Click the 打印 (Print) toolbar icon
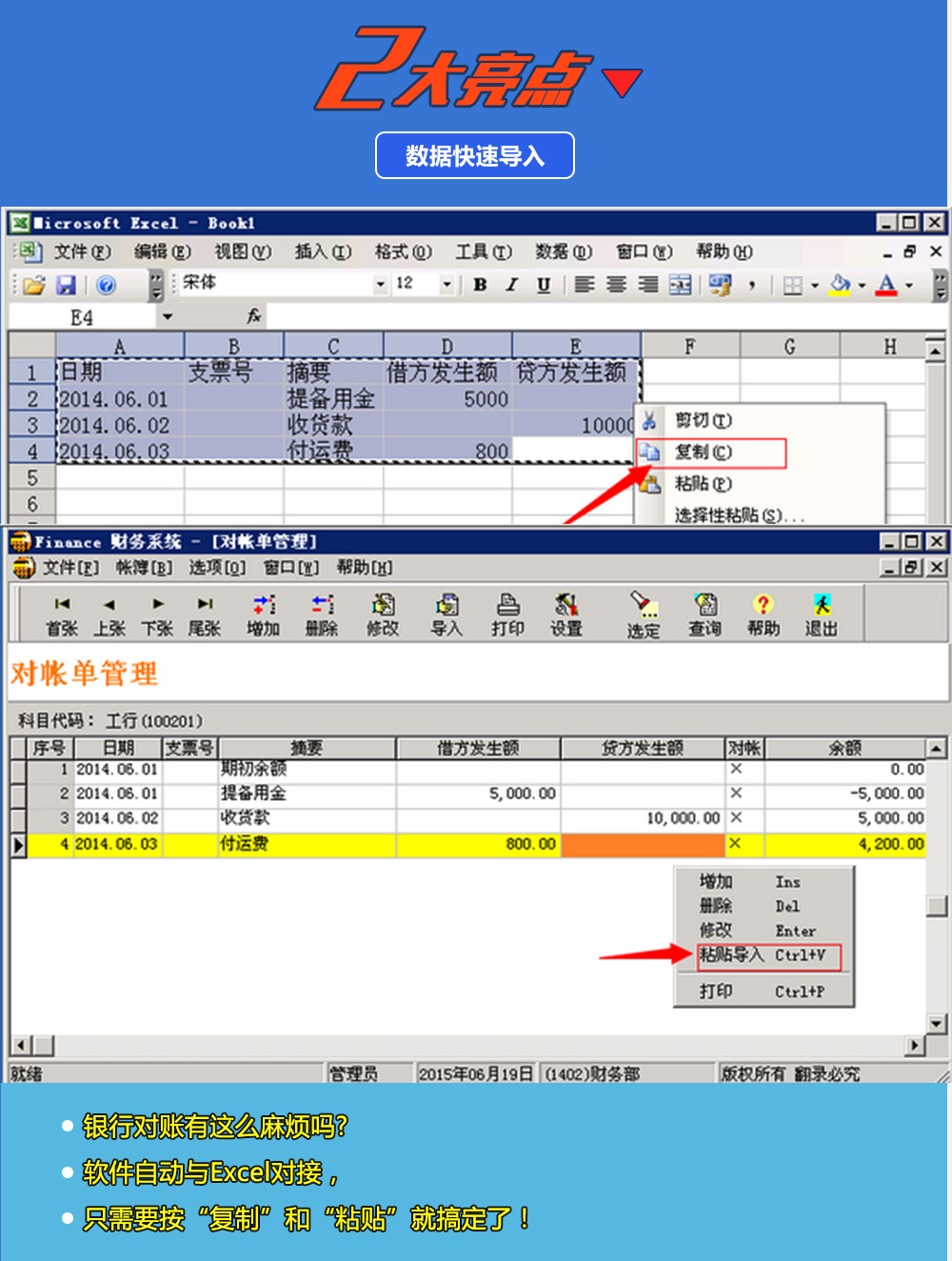The width and height of the screenshot is (952, 1261). click(x=507, y=614)
